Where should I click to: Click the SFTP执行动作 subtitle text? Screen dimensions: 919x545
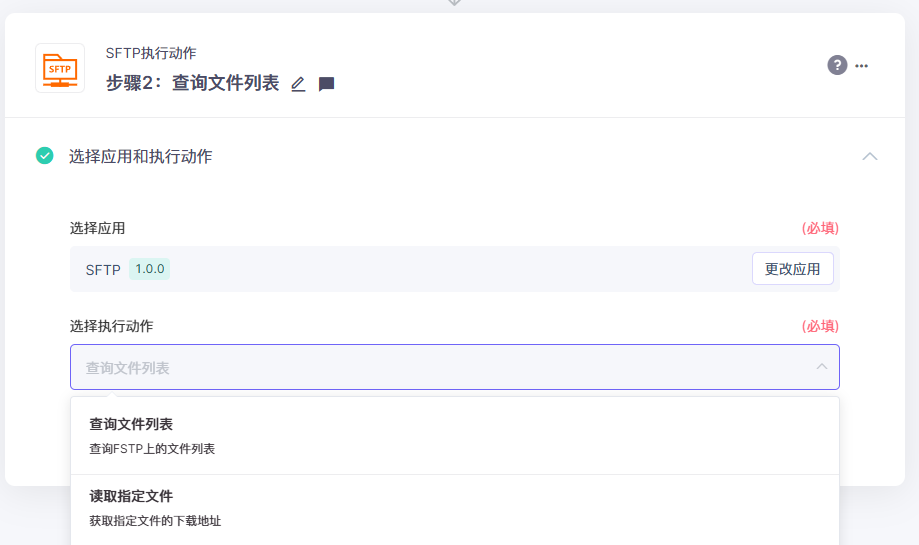coord(151,53)
